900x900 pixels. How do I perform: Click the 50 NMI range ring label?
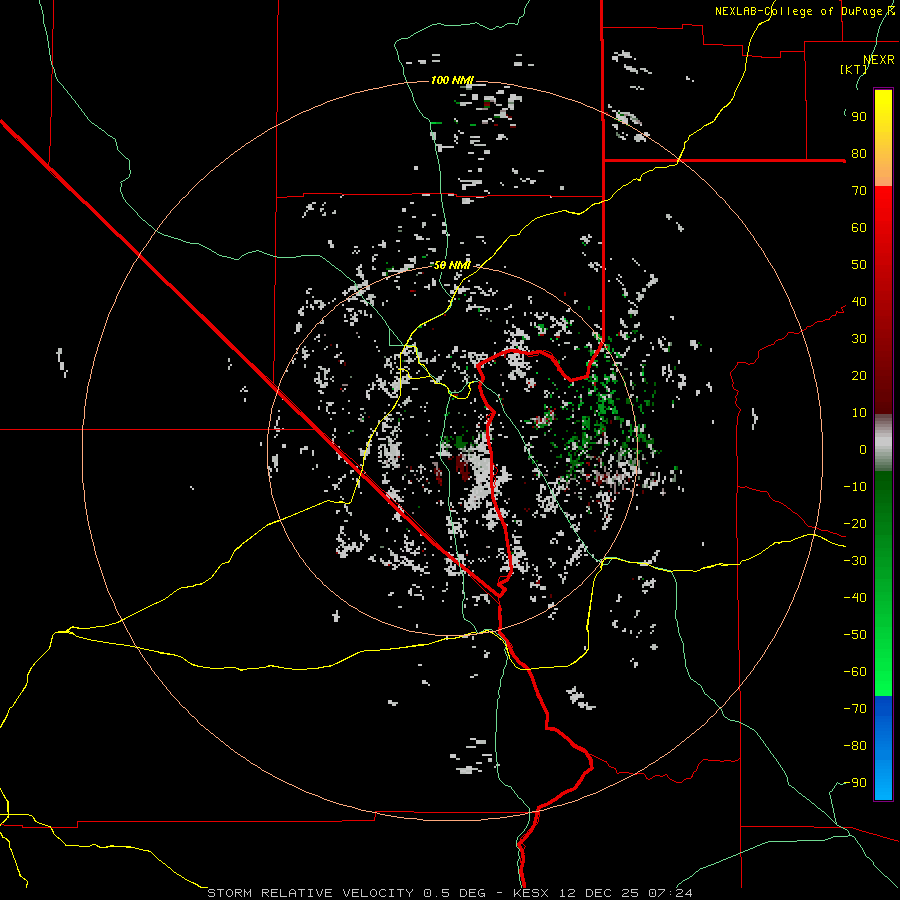point(452,265)
